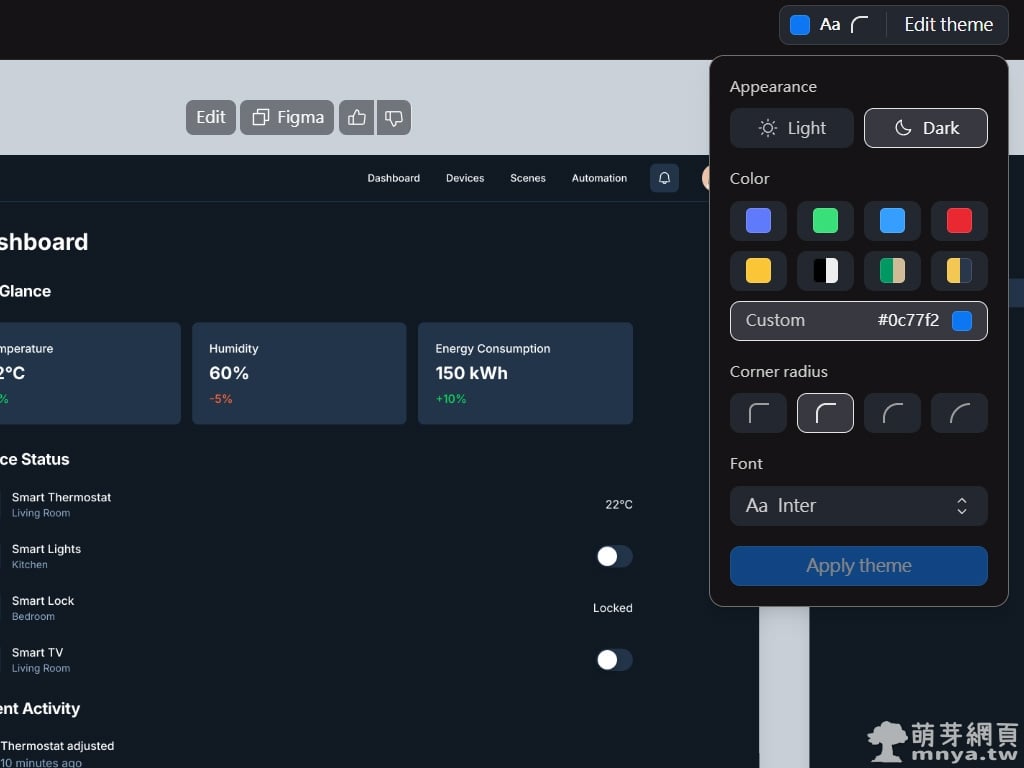Switch appearance to Light mode
The height and width of the screenshot is (768, 1024).
(792, 128)
